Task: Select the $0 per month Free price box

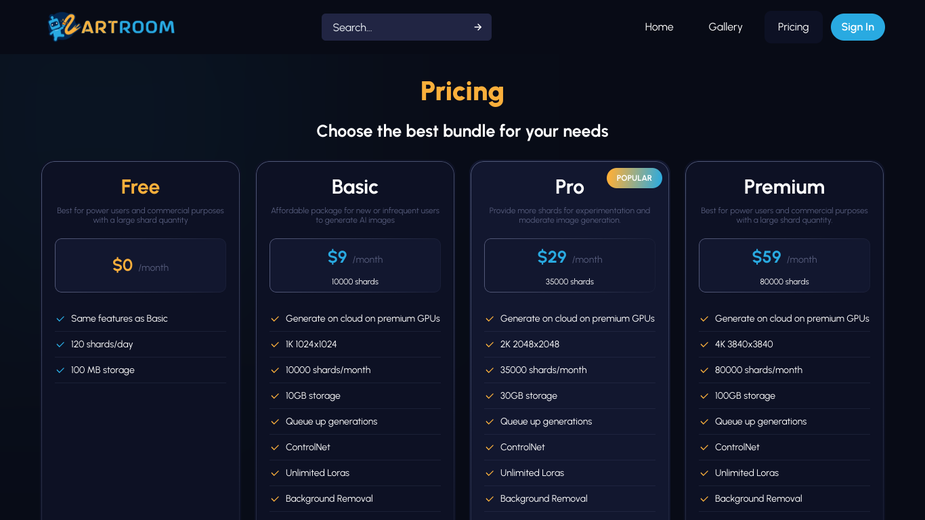Action: (140, 265)
